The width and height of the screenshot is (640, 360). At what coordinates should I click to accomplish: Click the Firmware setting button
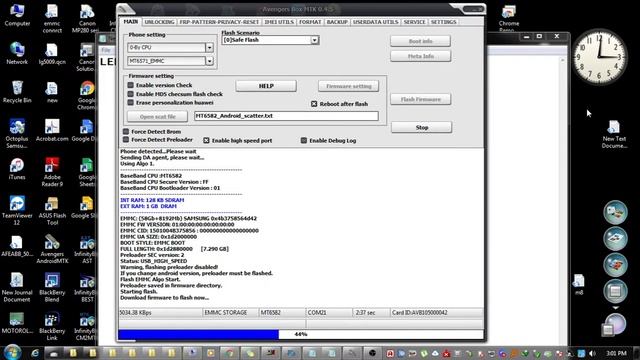point(349,86)
